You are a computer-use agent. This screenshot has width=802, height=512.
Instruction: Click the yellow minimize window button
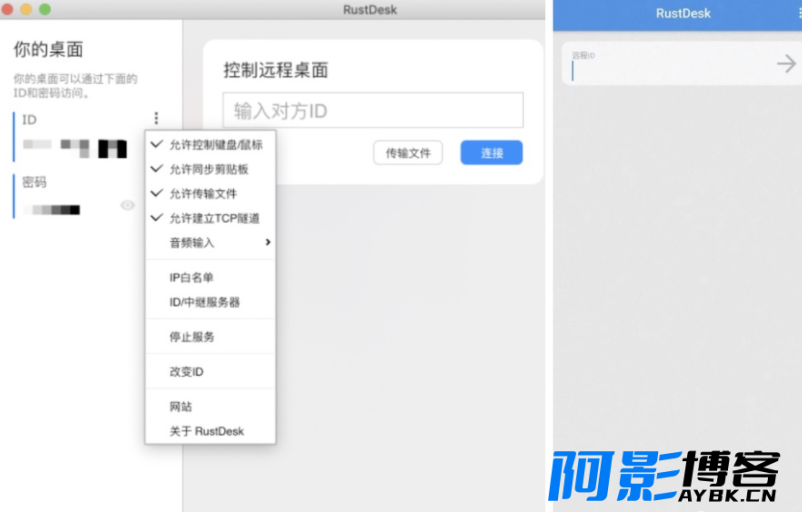tap(26, 9)
